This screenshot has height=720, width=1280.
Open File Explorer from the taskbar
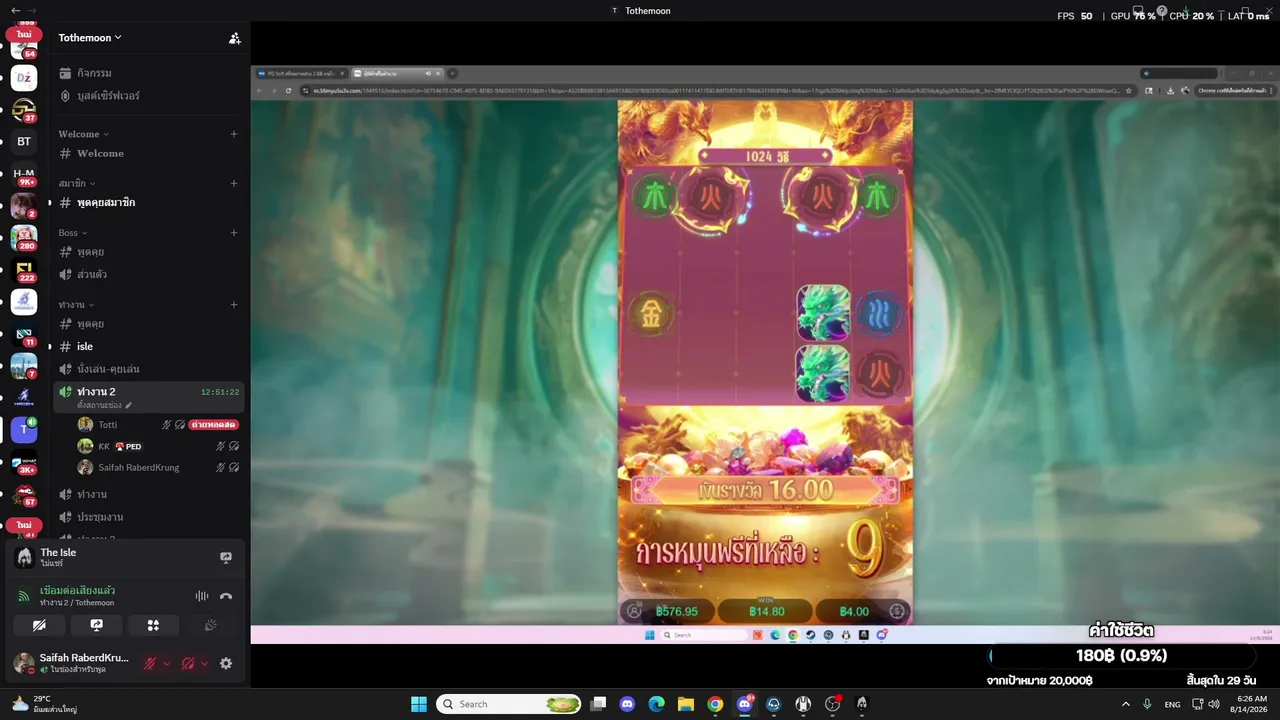(x=685, y=704)
